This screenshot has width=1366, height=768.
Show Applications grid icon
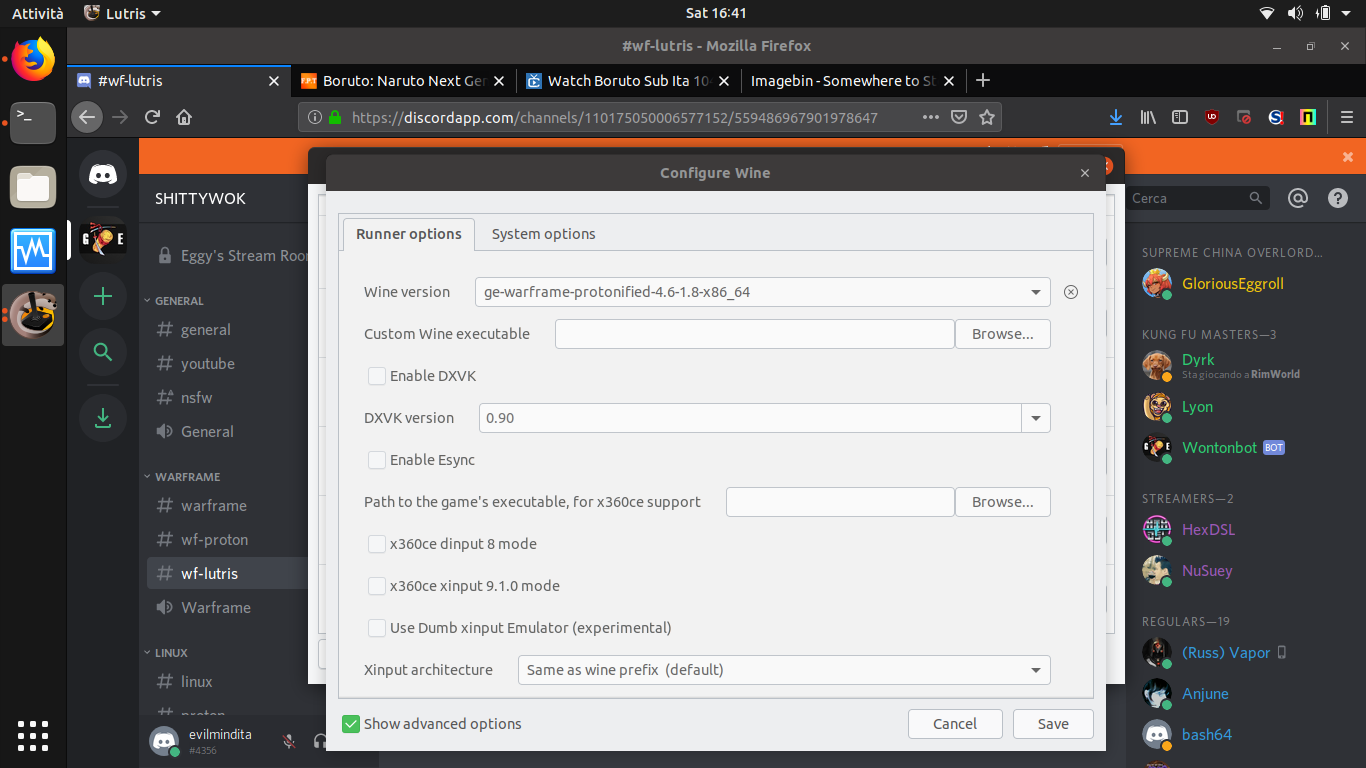click(33, 735)
